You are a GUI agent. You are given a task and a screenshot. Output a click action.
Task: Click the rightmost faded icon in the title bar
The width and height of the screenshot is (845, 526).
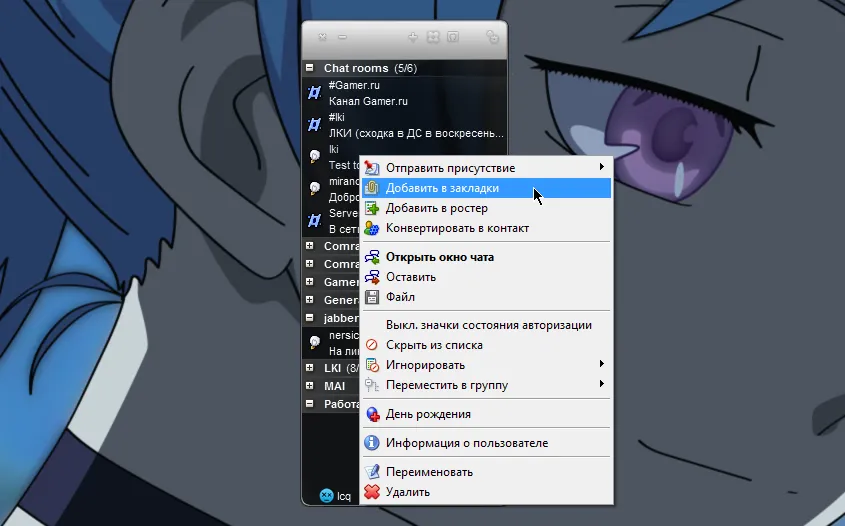(492, 37)
